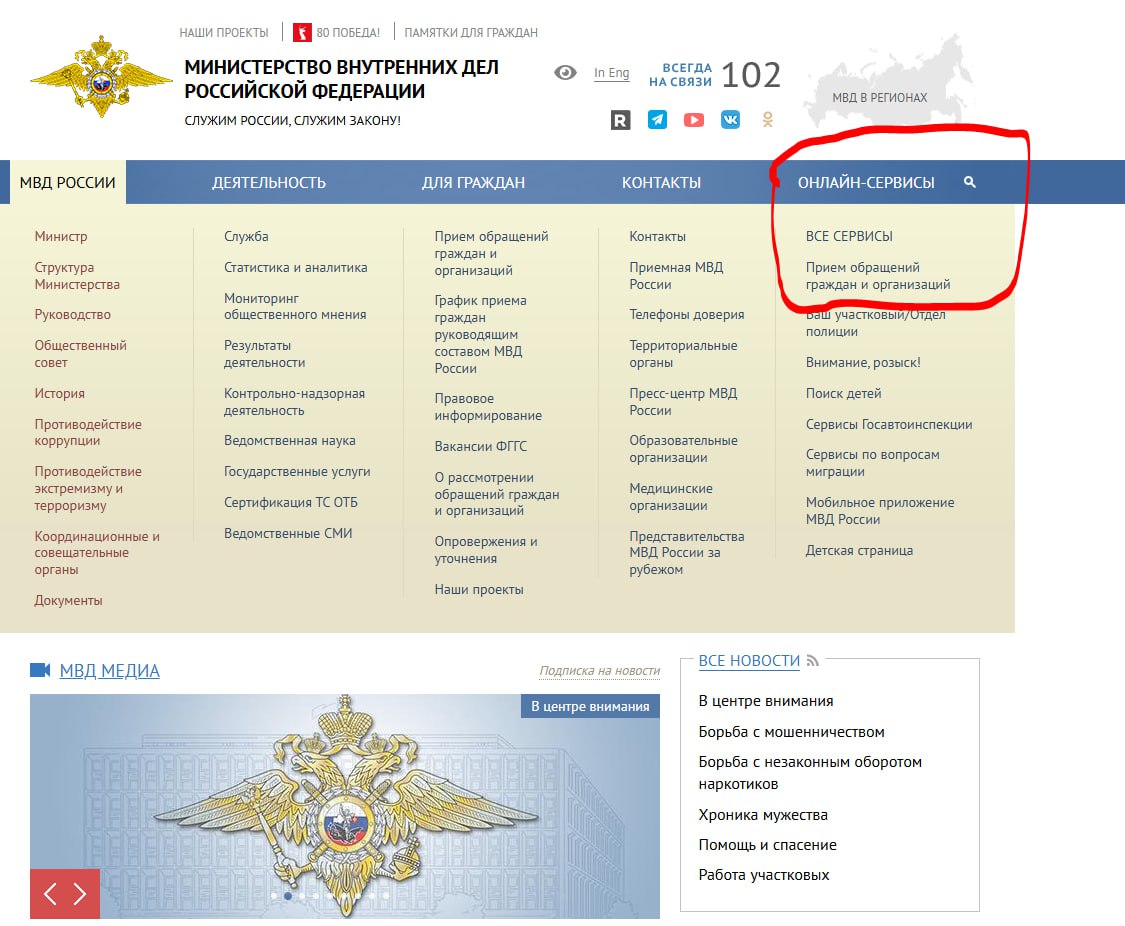Select the МВД РОССИИ tab
This screenshot has height=926, width=1125.
68,183
